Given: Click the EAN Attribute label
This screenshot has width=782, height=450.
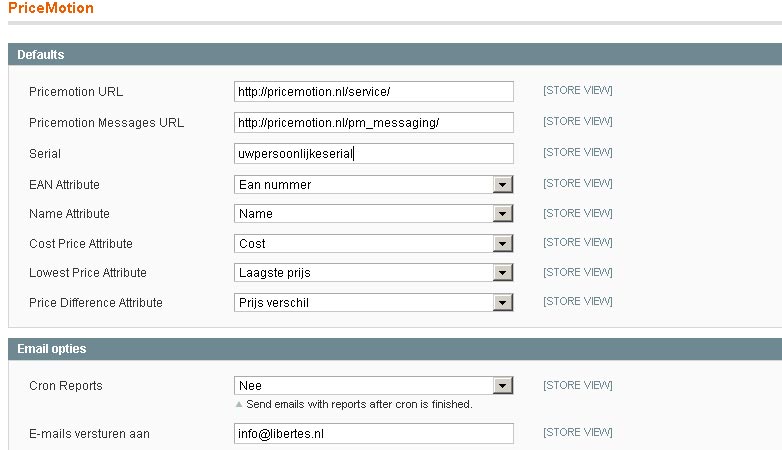Looking at the screenshot, I should (64, 185).
